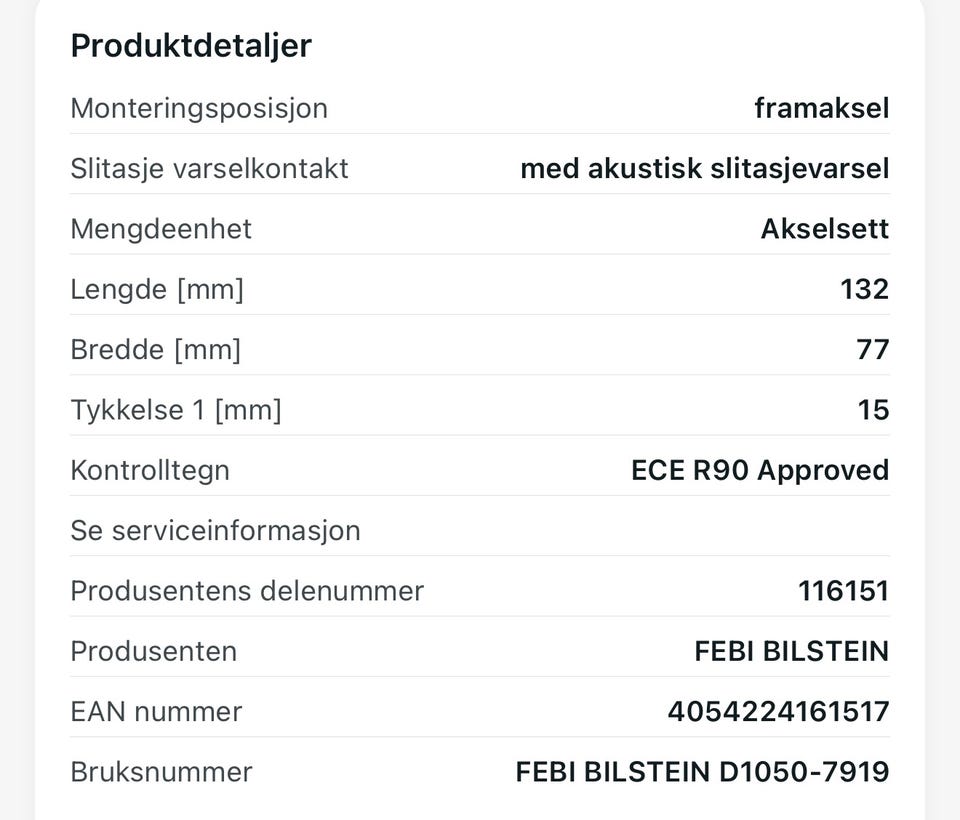Click the Akselsett value
960x820 pixels.
coord(825,229)
